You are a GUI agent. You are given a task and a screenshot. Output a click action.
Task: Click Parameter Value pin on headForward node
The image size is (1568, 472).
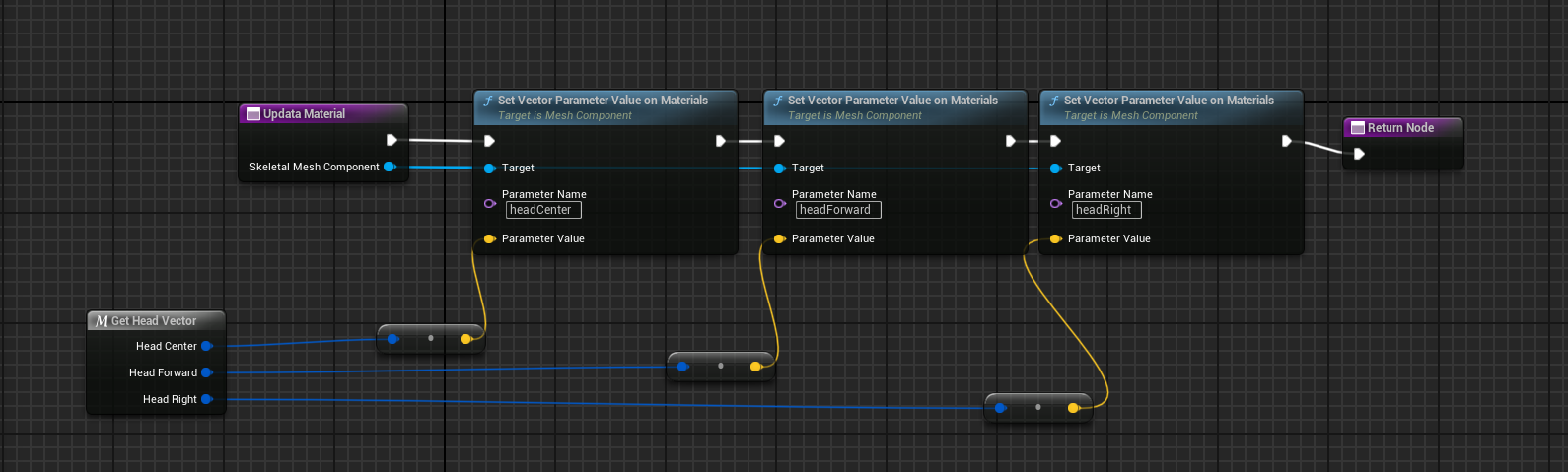pos(779,238)
